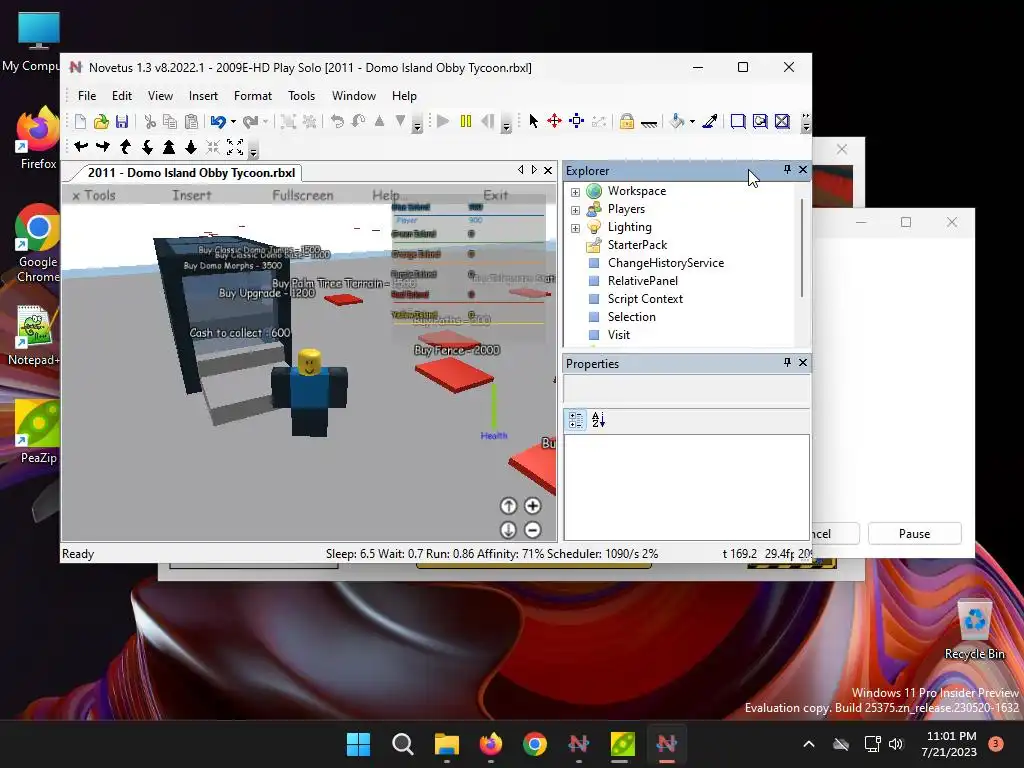Screen dimensions: 1024x768
Task: Click the Explorer panel vertical scrollbar
Action: [801, 248]
